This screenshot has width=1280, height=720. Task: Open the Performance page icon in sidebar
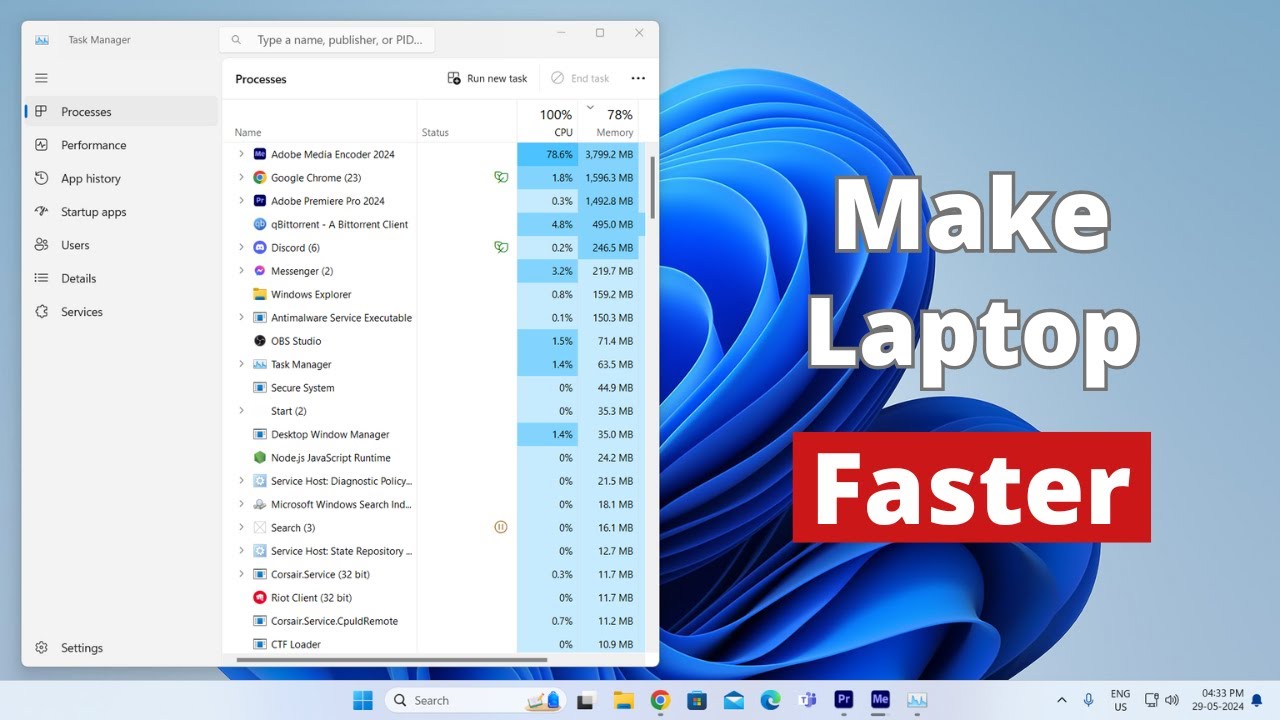[41, 145]
